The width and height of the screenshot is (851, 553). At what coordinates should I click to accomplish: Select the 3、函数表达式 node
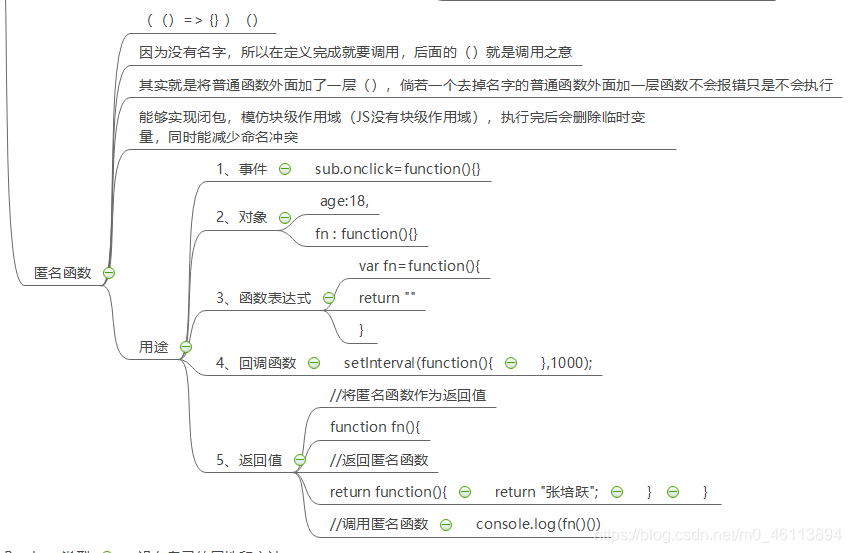coord(264,298)
